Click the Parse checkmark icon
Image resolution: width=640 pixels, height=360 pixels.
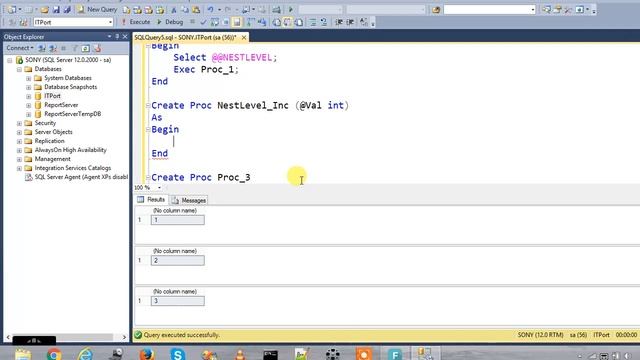pos(203,22)
